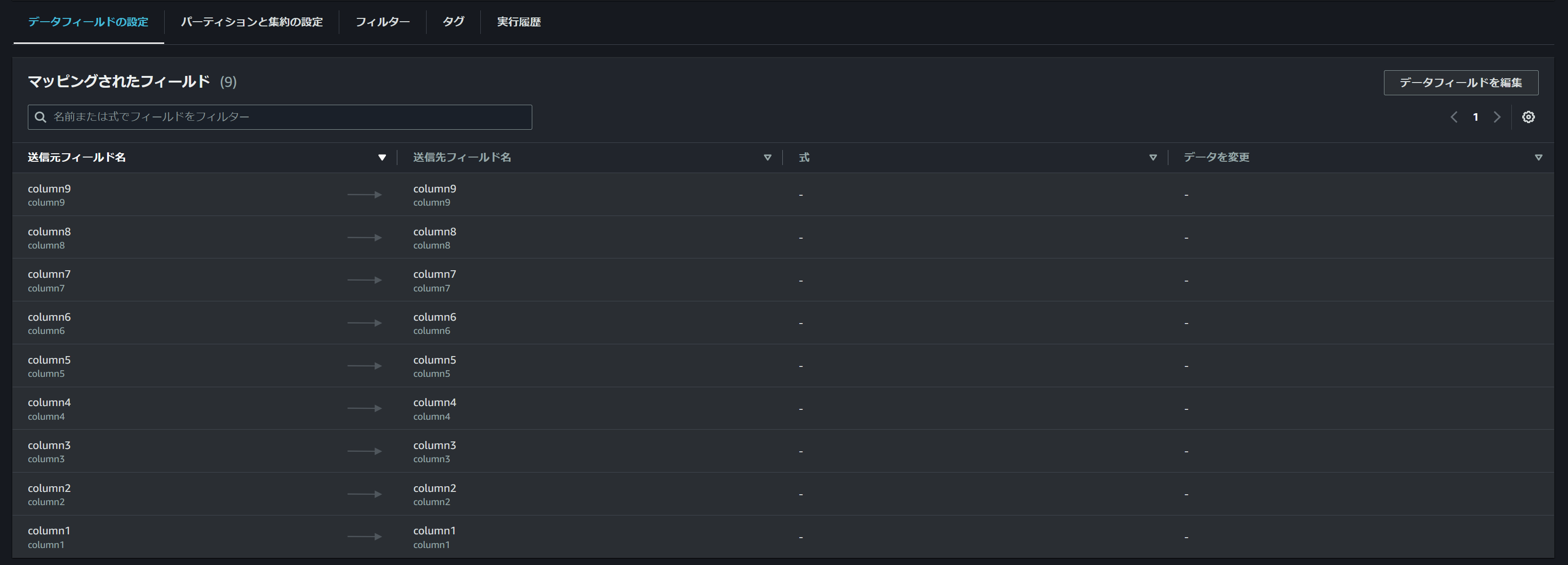Switch to 実行履歴 tab
The image size is (1568, 565).
(519, 22)
